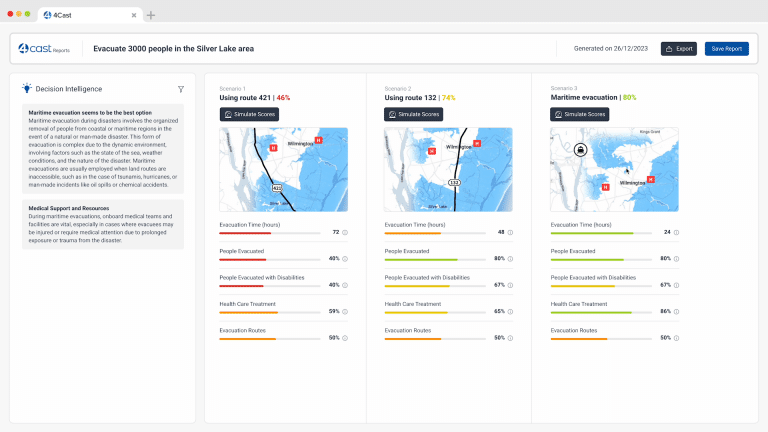Click info icon beside Scenario 1 Evacuation Routes
The image size is (768, 432).
coord(344,338)
